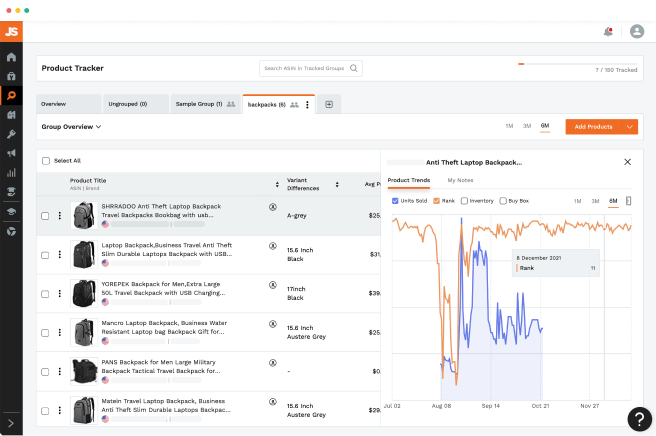The width and height of the screenshot is (656, 436).
Task: Open the graduation cap Academy icon
Action: tap(11, 211)
